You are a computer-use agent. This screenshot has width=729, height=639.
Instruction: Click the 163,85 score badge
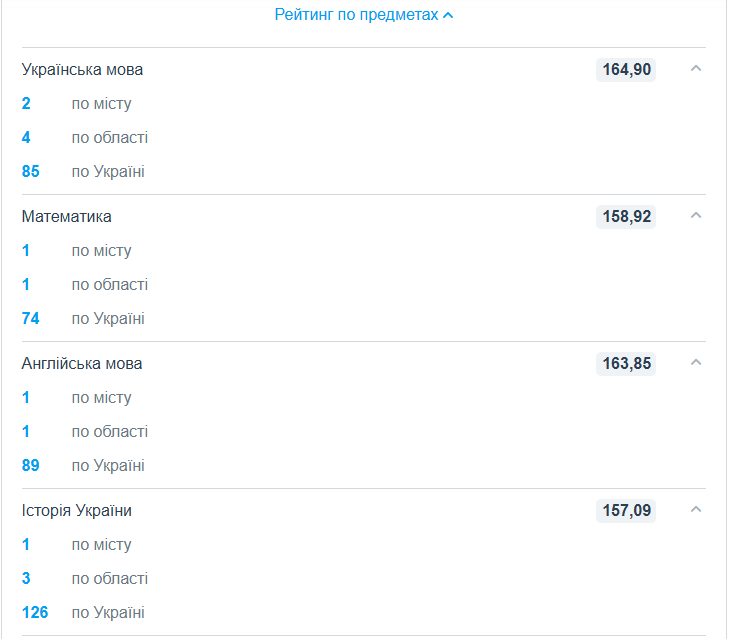click(626, 364)
